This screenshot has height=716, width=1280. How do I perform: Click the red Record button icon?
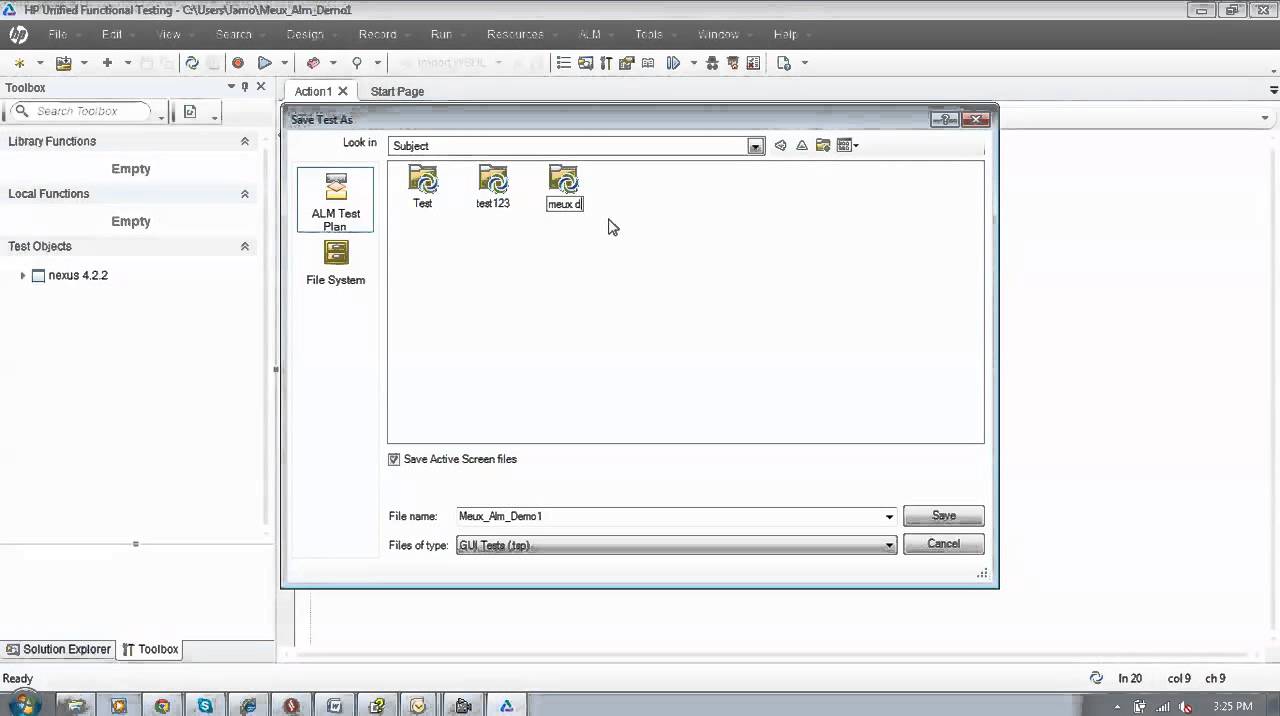pyautogui.click(x=238, y=63)
